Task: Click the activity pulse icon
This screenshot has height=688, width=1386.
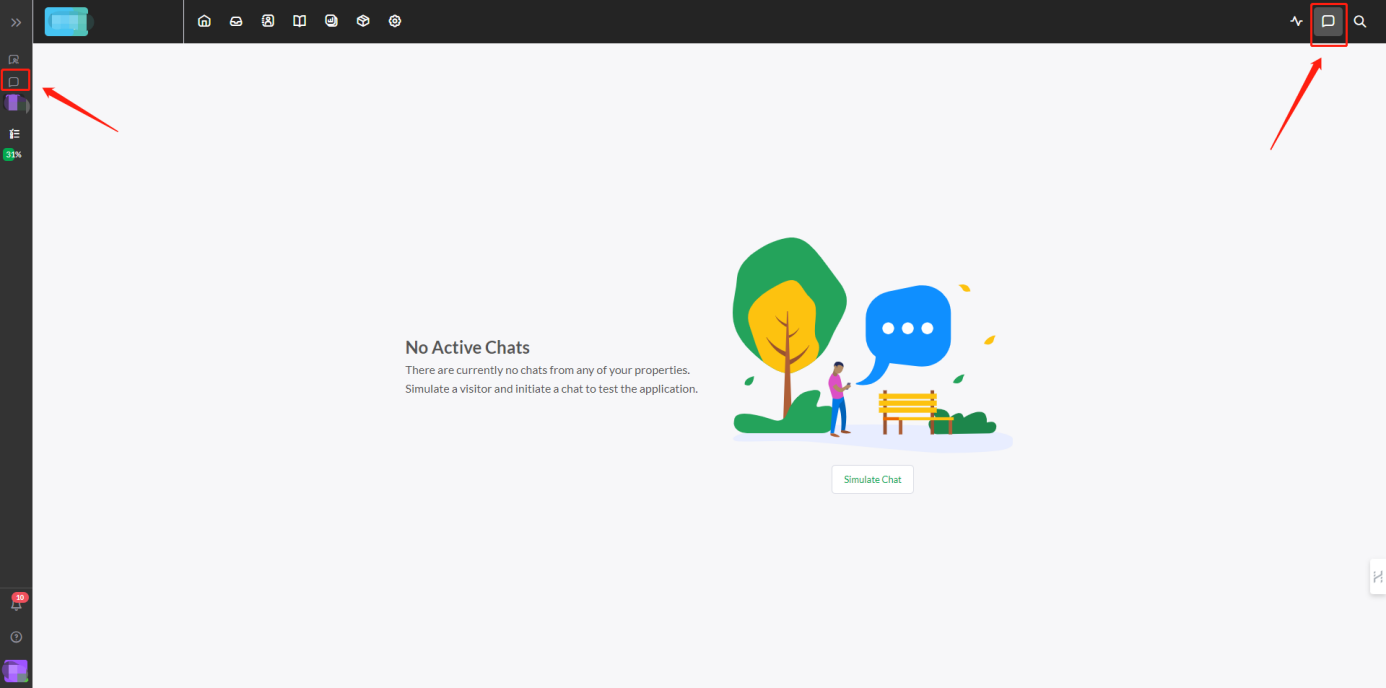Action: click(x=1297, y=21)
